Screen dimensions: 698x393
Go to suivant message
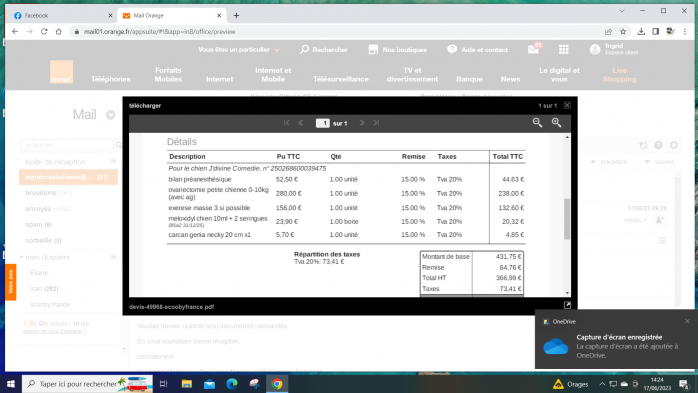click(659, 162)
